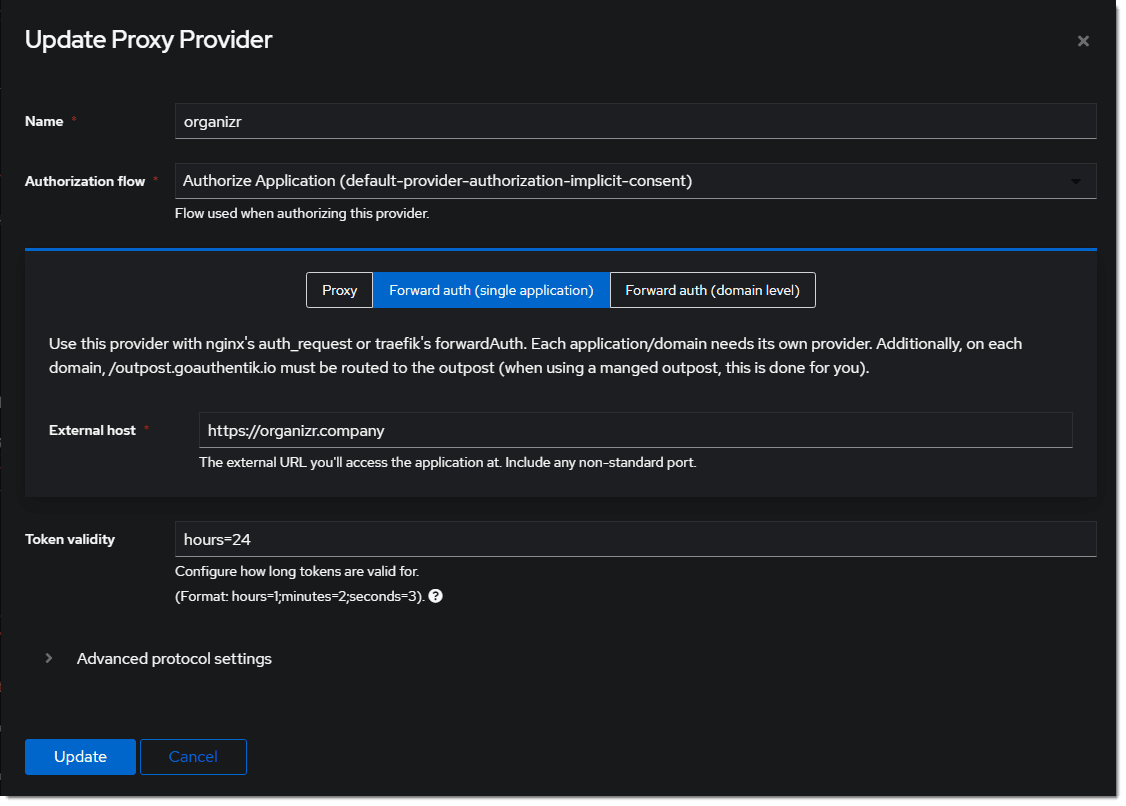
Task: Click the token validity help question mark icon
Action: [x=435, y=595]
